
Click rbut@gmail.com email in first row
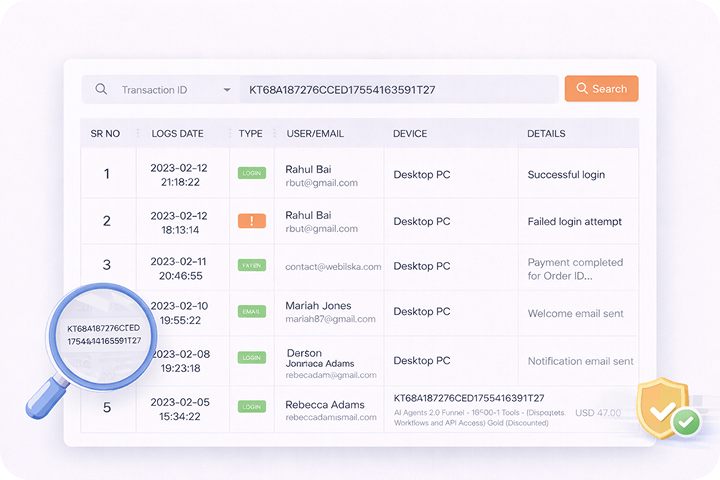point(321,184)
